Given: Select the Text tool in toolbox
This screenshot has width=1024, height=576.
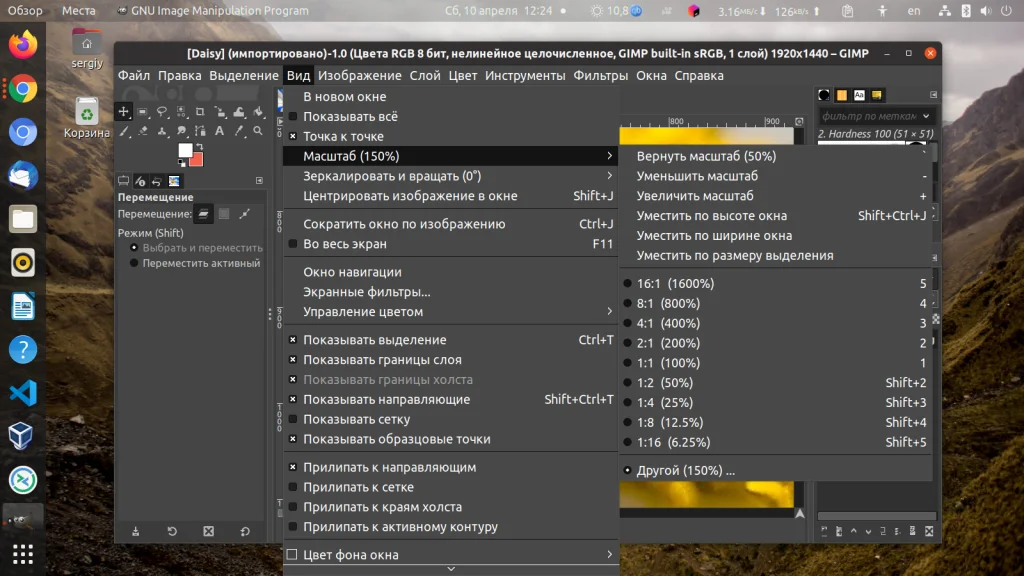Looking at the screenshot, I should [219, 131].
